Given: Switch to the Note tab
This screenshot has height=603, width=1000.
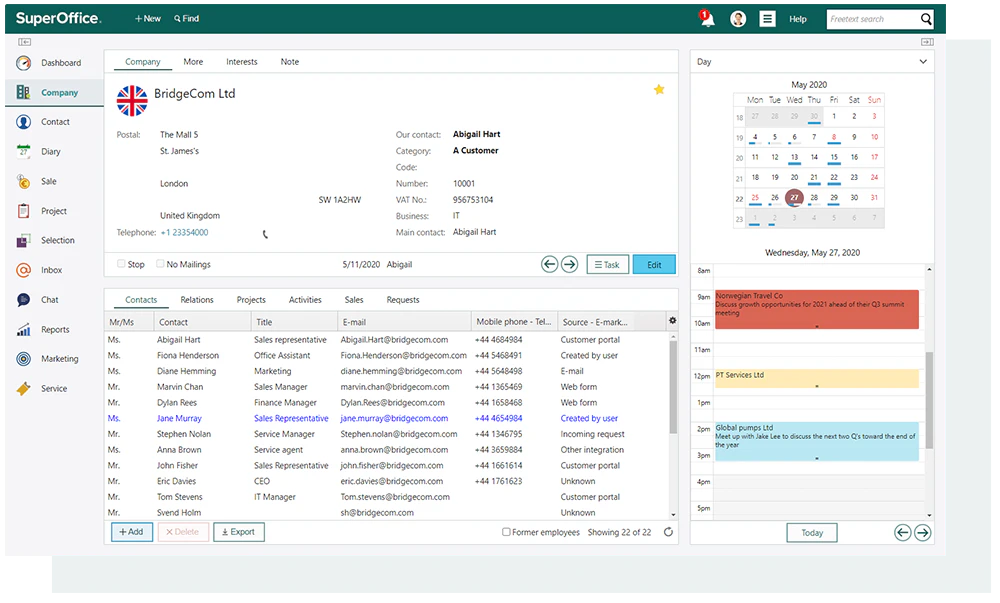Looking at the screenshot, I should pos(290,62).
